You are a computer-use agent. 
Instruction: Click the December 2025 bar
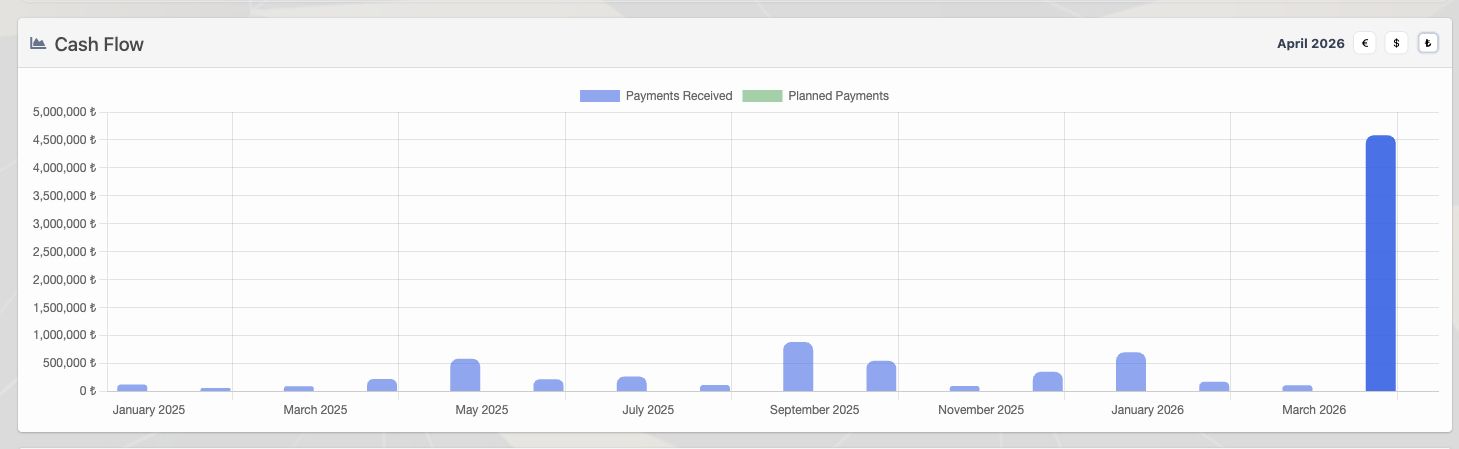pyautogui.click(x=1048, y=381)
